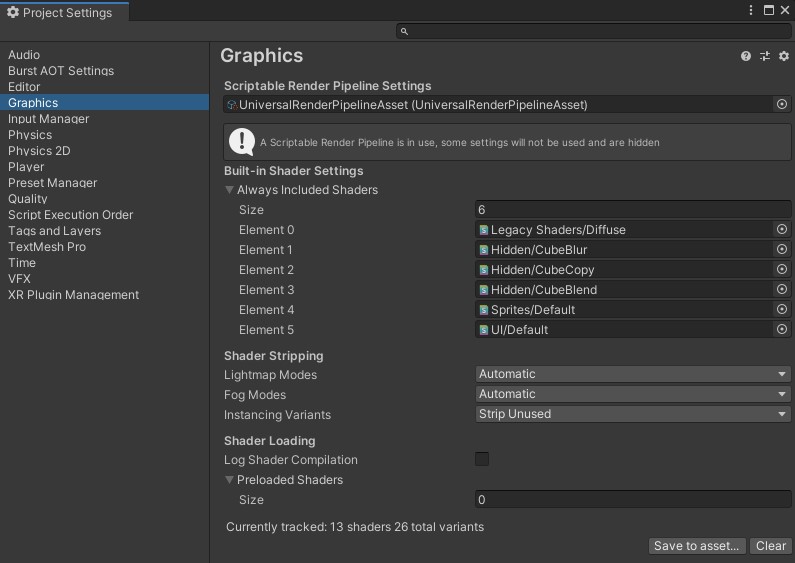Open the Fog Modes dropdown
The width and height of the screenshot is (795, 563).
coord(633,395)
